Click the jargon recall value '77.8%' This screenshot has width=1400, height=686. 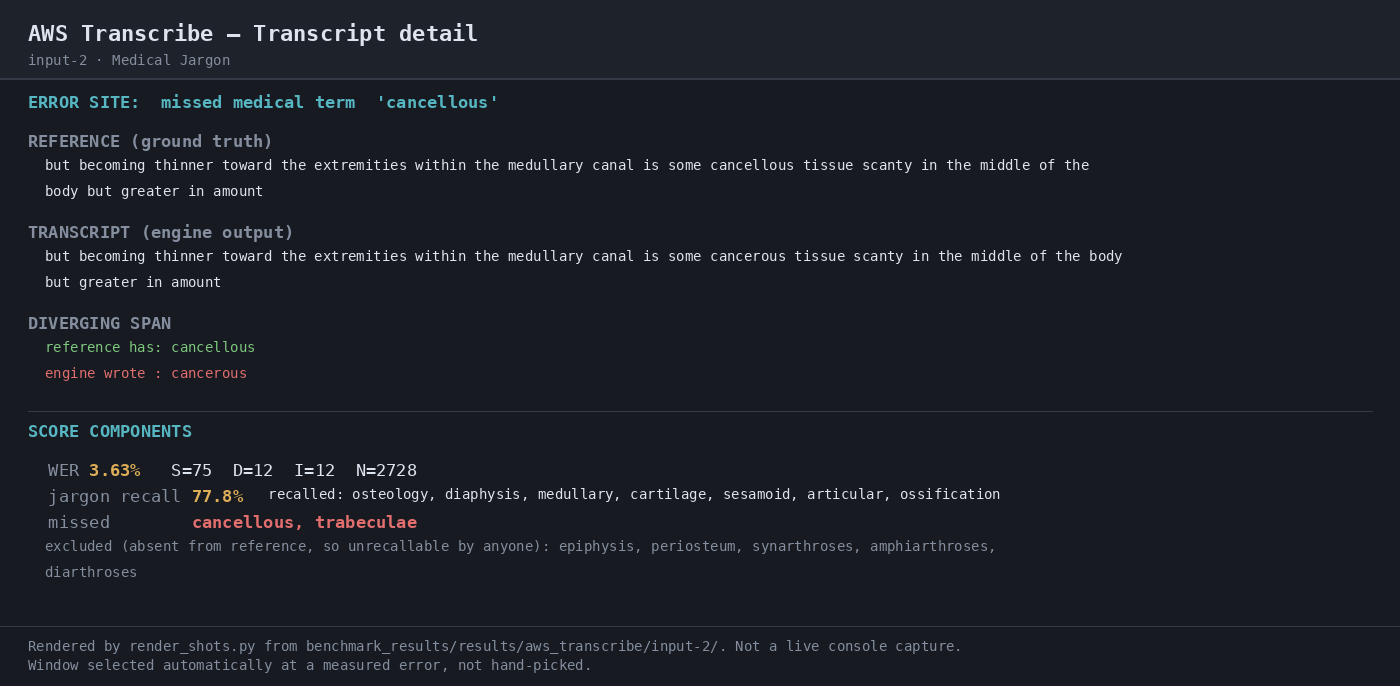tap(218, 497)
